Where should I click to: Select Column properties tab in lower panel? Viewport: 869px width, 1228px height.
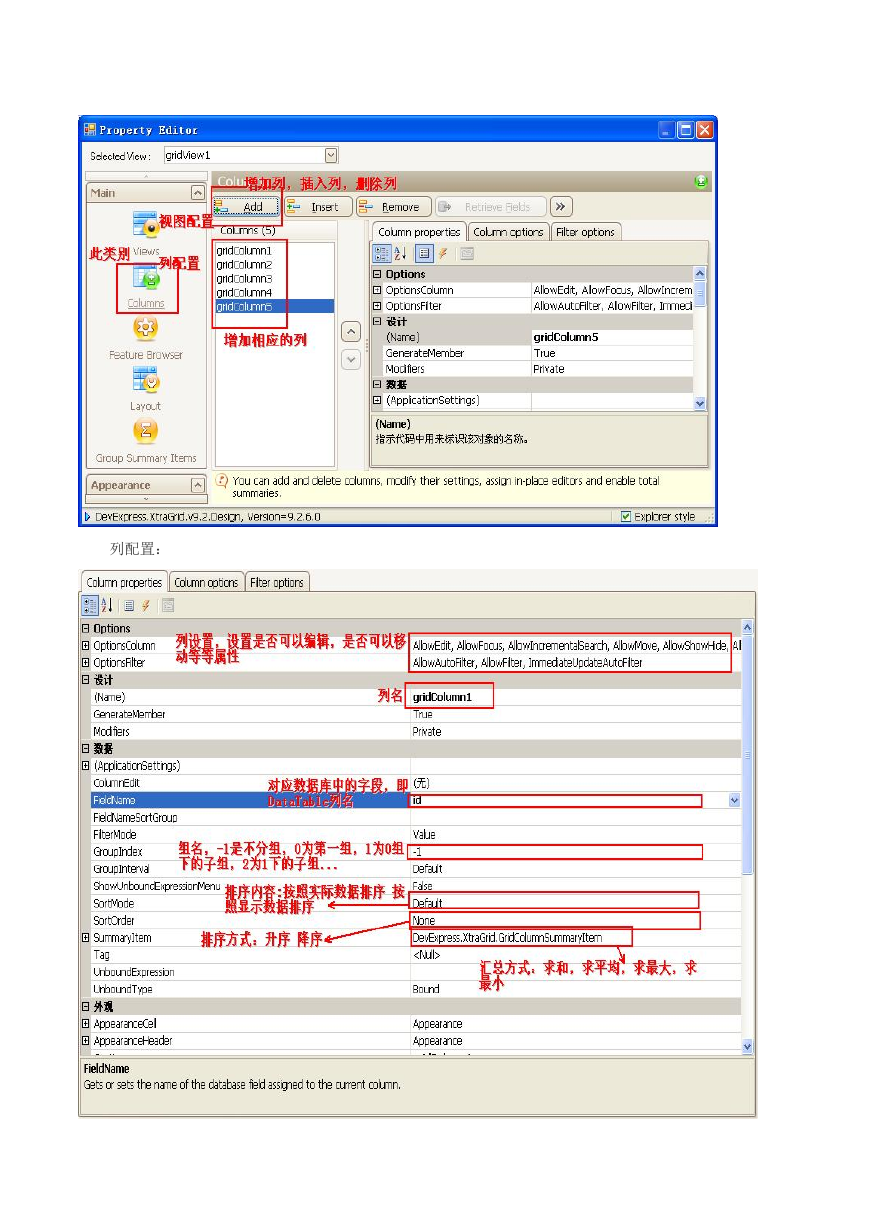(124, 582)
